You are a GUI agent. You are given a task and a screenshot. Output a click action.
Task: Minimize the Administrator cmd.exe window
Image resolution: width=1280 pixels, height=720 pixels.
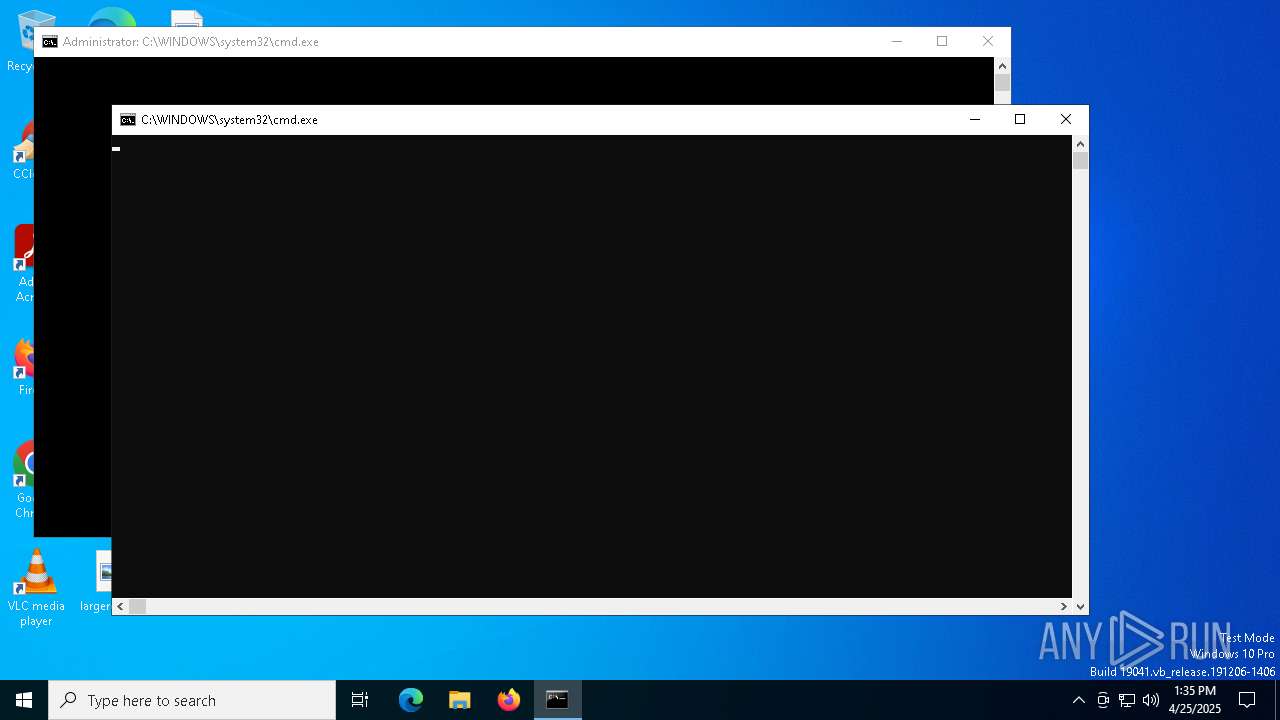point(897,42)
